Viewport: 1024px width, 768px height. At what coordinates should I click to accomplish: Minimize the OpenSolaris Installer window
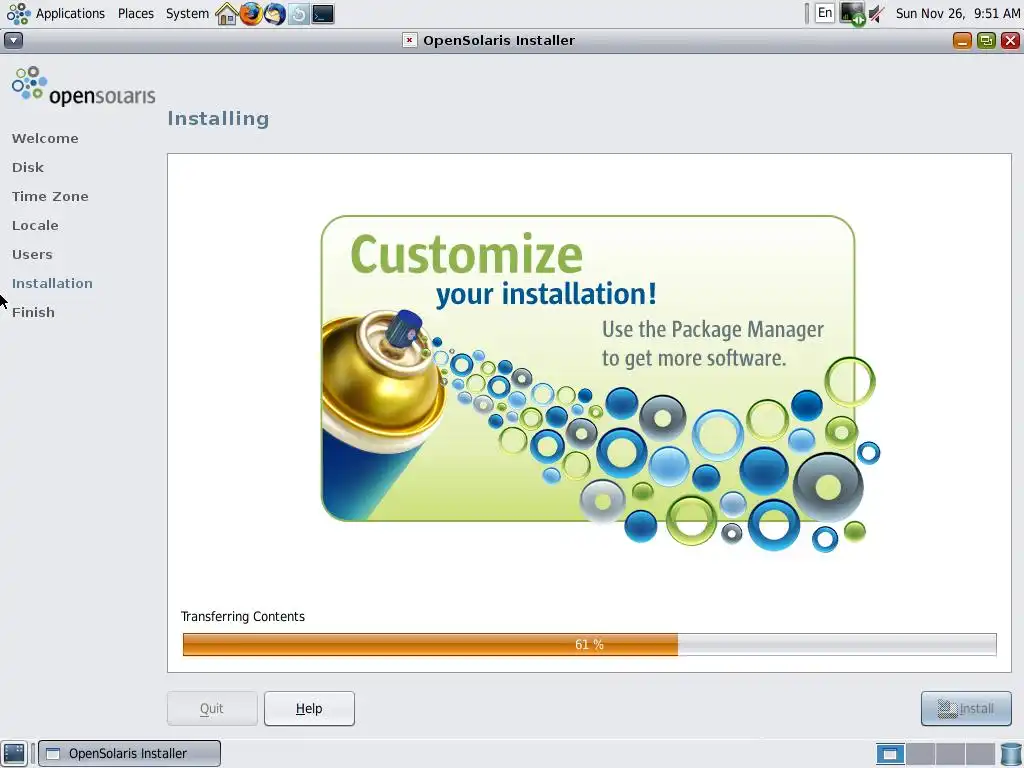click(962, 40)
